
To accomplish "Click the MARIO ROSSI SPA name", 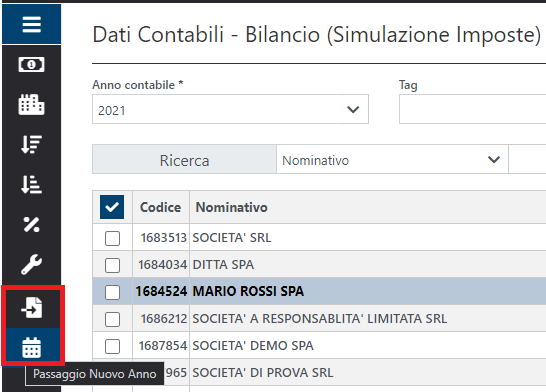I will pos(248,291).
